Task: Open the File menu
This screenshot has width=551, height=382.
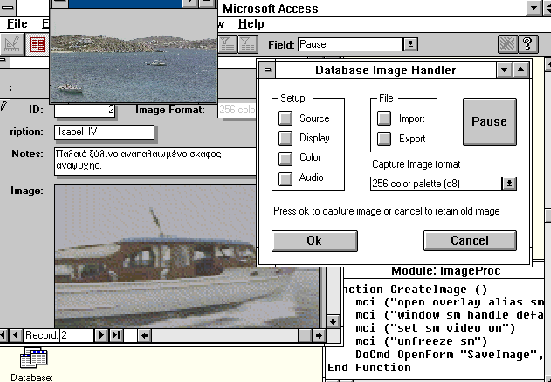Action: [x=17, y=24]
